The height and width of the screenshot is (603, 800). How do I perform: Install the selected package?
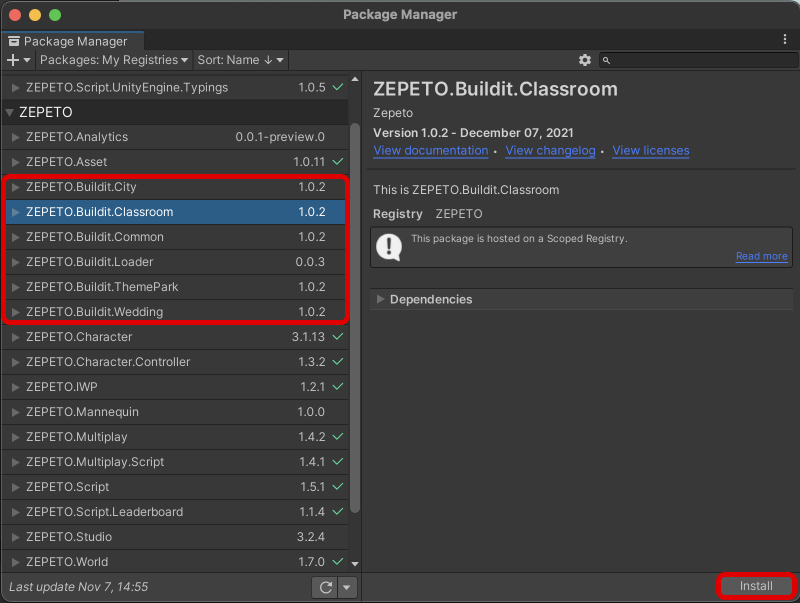[756, 586]
